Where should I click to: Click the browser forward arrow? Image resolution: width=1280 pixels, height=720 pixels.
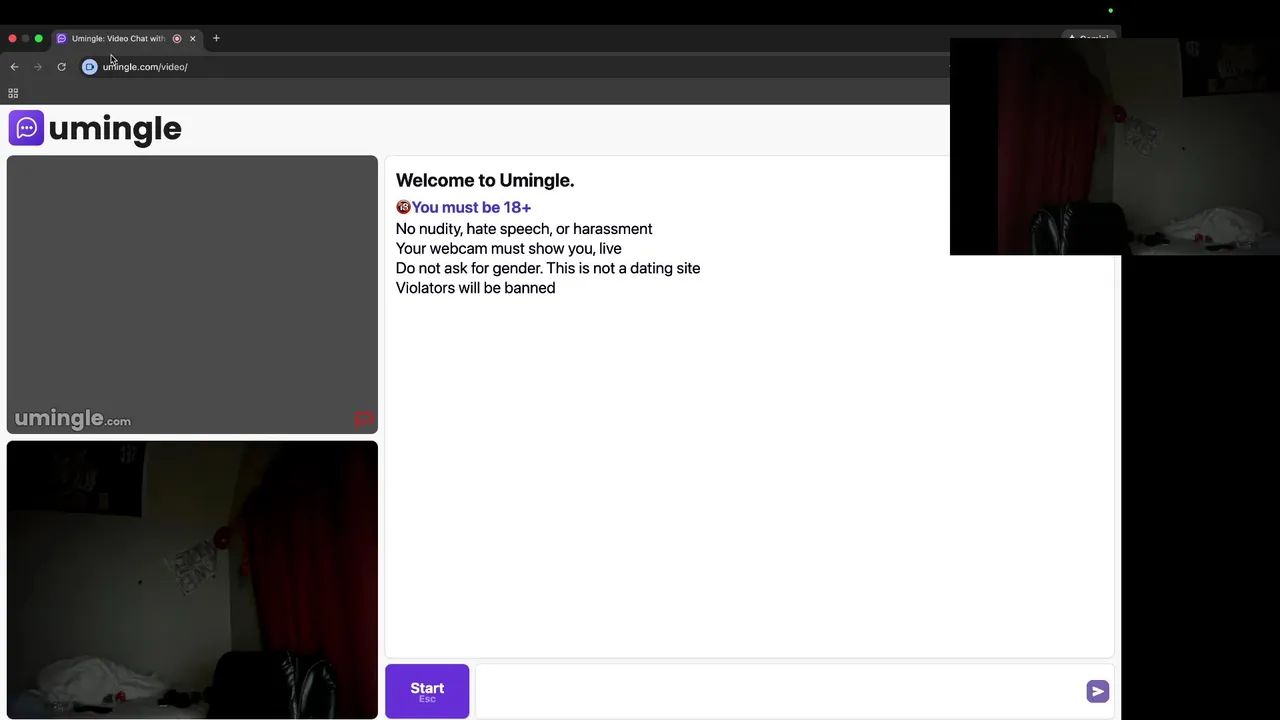(38, 67)
